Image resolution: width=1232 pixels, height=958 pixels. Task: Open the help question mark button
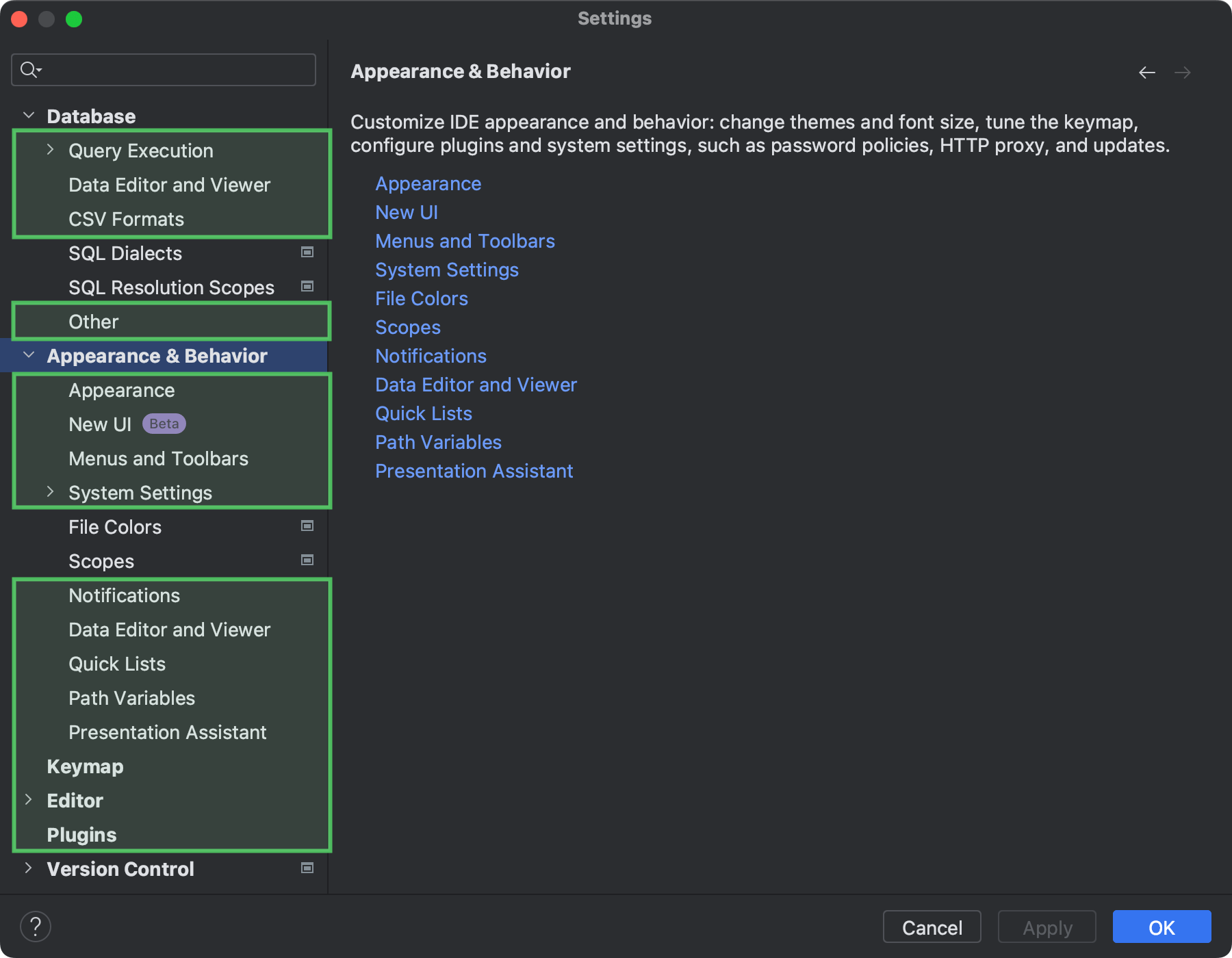tap(36, 927)
